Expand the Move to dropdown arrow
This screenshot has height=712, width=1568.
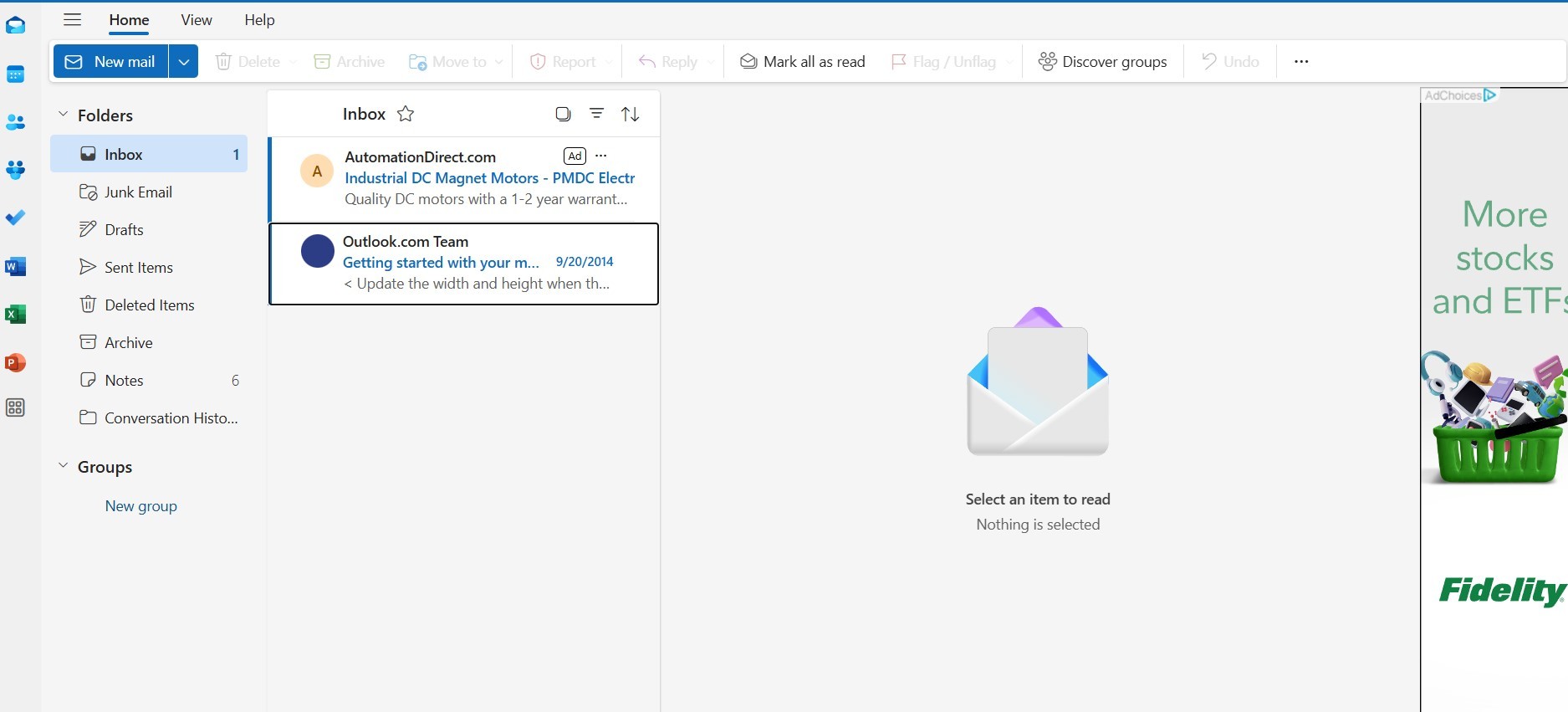click(x=499, y=62)
